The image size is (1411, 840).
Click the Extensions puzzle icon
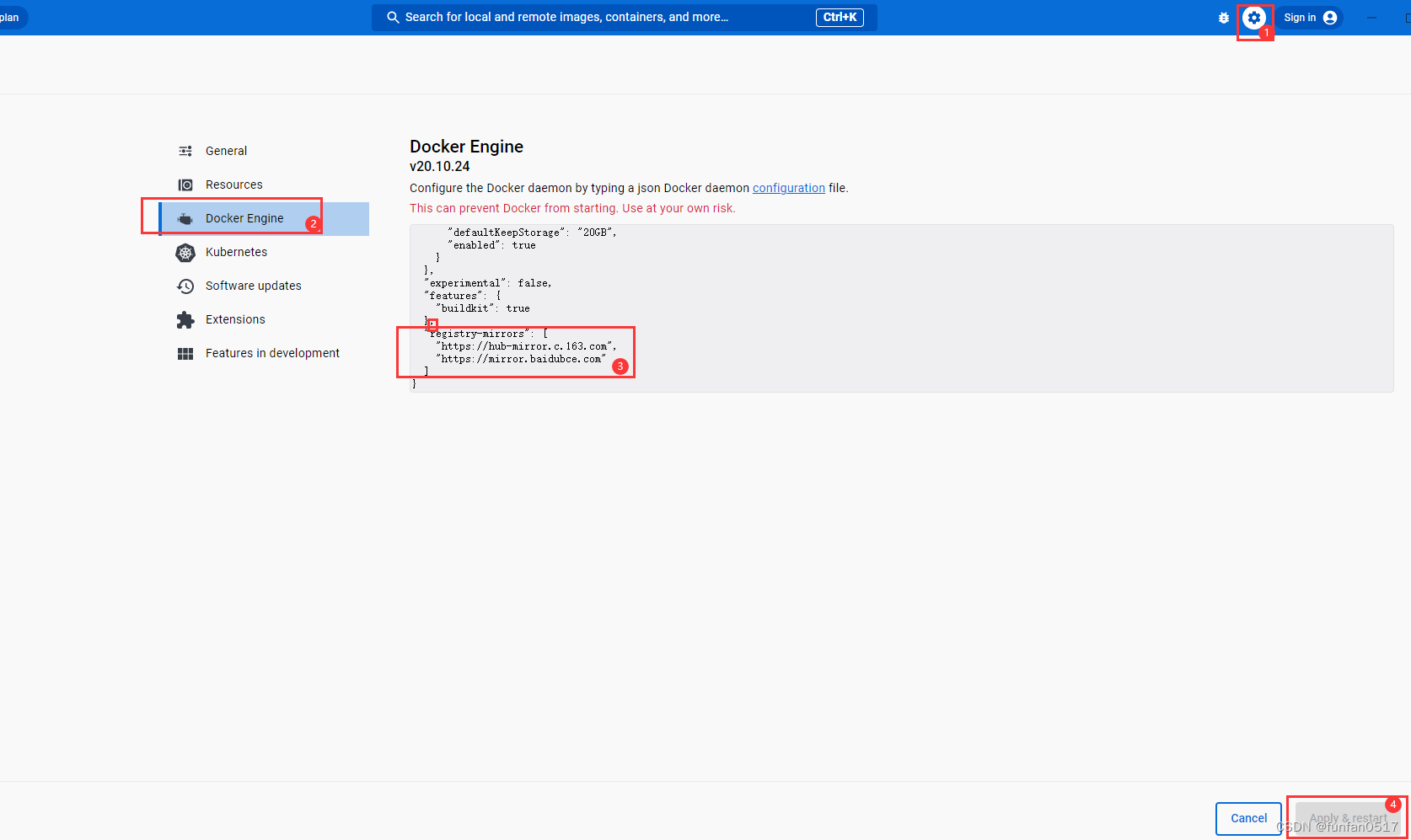click(185, 320)
